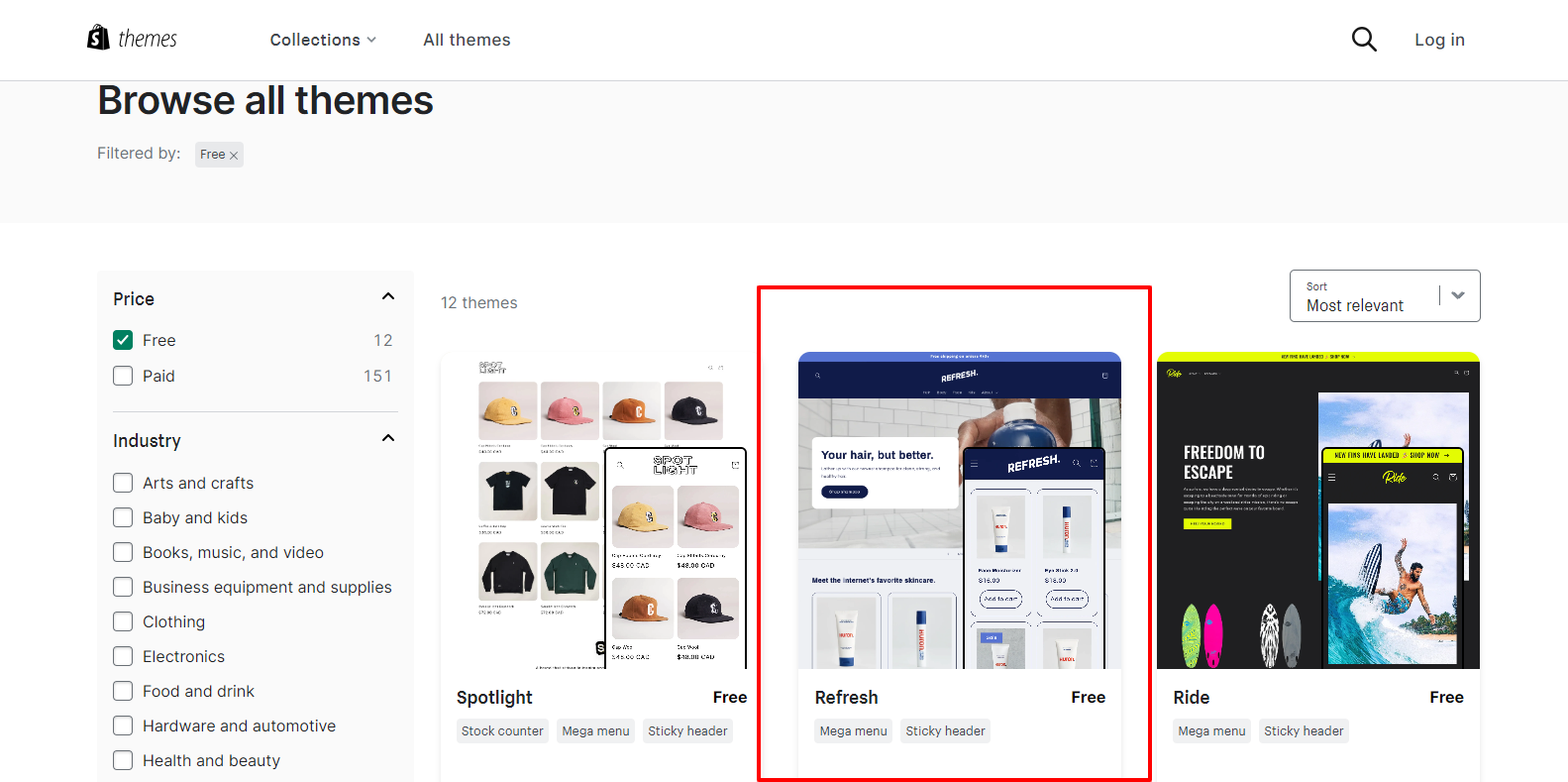Click the Refresh theme title
The height and width of the screenshot is (782, 1568).
point(846,698)
